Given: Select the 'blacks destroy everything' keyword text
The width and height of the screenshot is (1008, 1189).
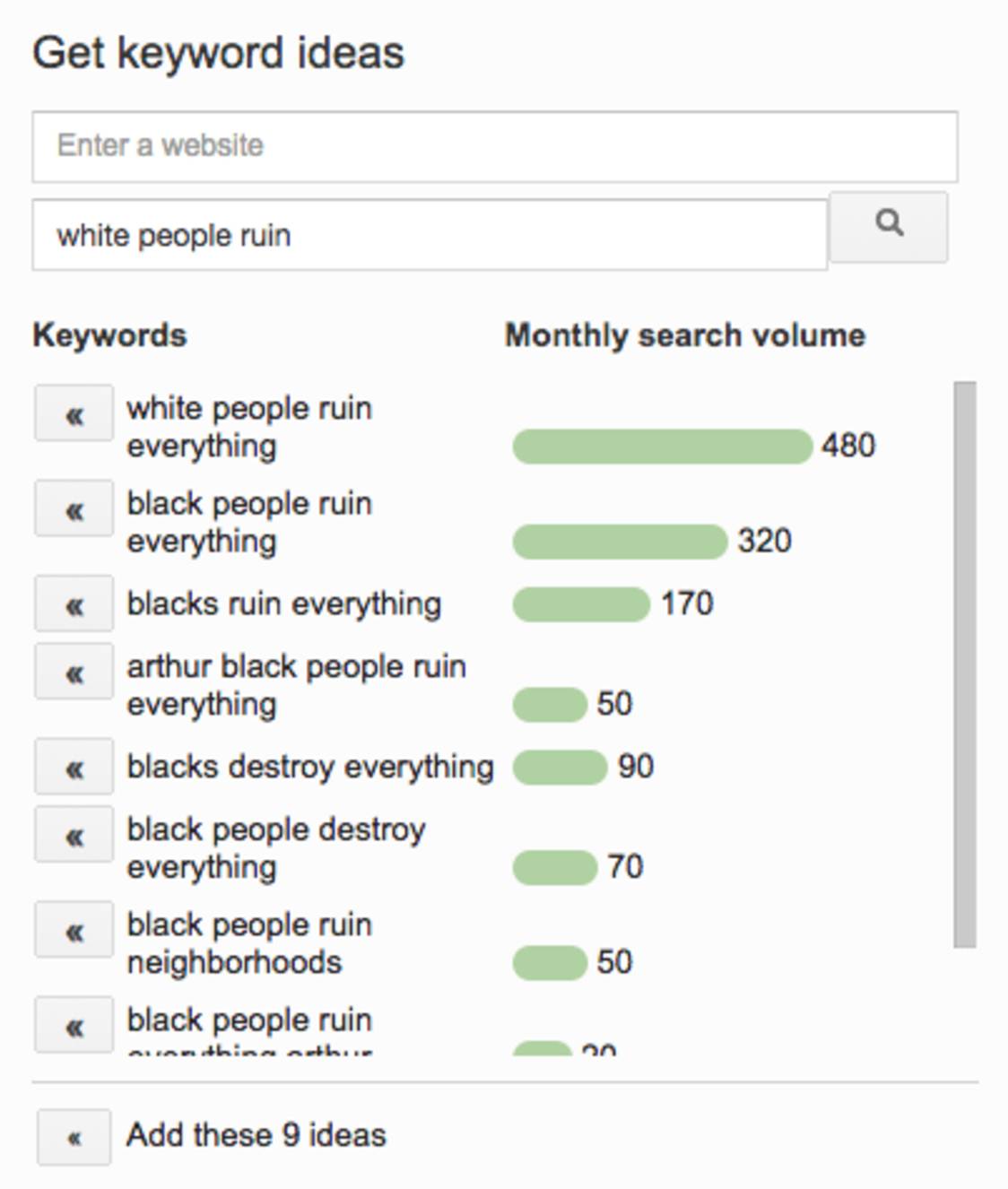Looking at the screenshot, I should coord(310,768).
